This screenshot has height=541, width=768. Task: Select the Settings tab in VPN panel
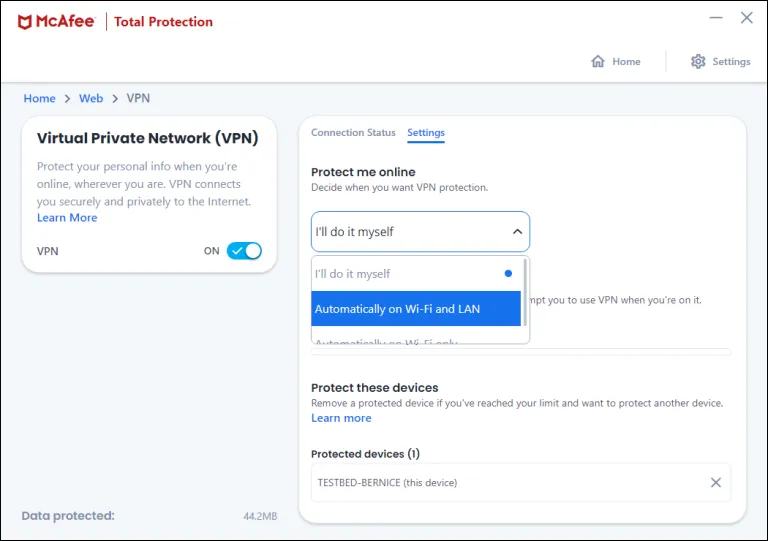point(426,133)
